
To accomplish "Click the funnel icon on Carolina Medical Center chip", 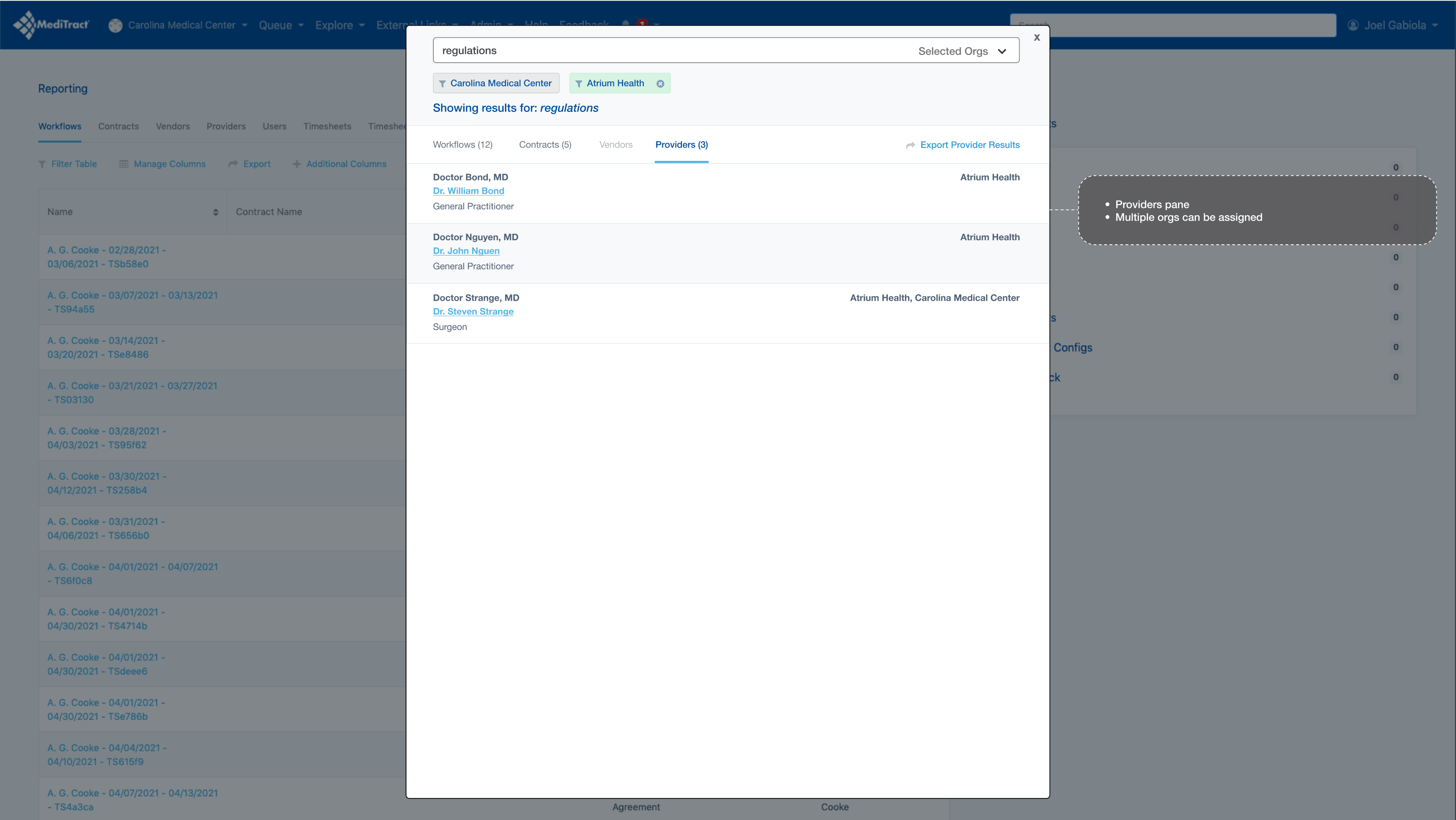I will click(443, 84).
